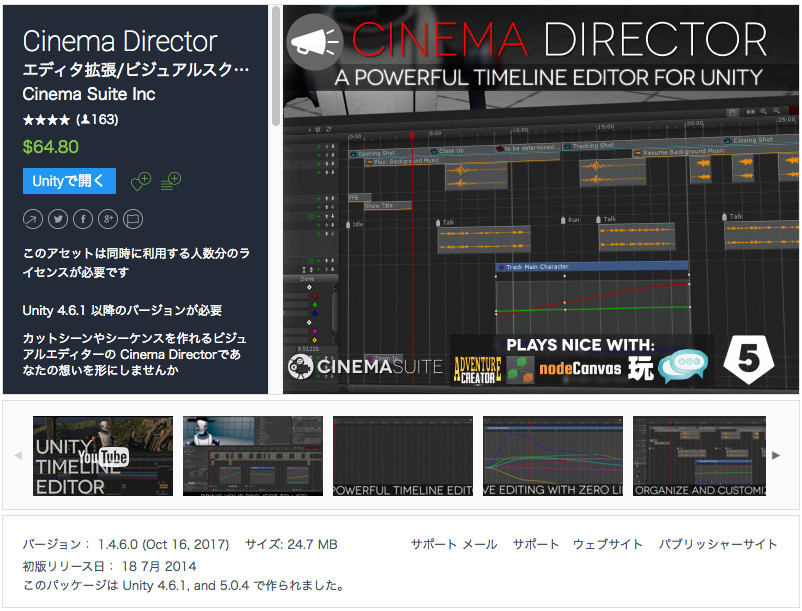802x611 pixels.
Task: Click the price $64.80
Action: coord(51,147)
